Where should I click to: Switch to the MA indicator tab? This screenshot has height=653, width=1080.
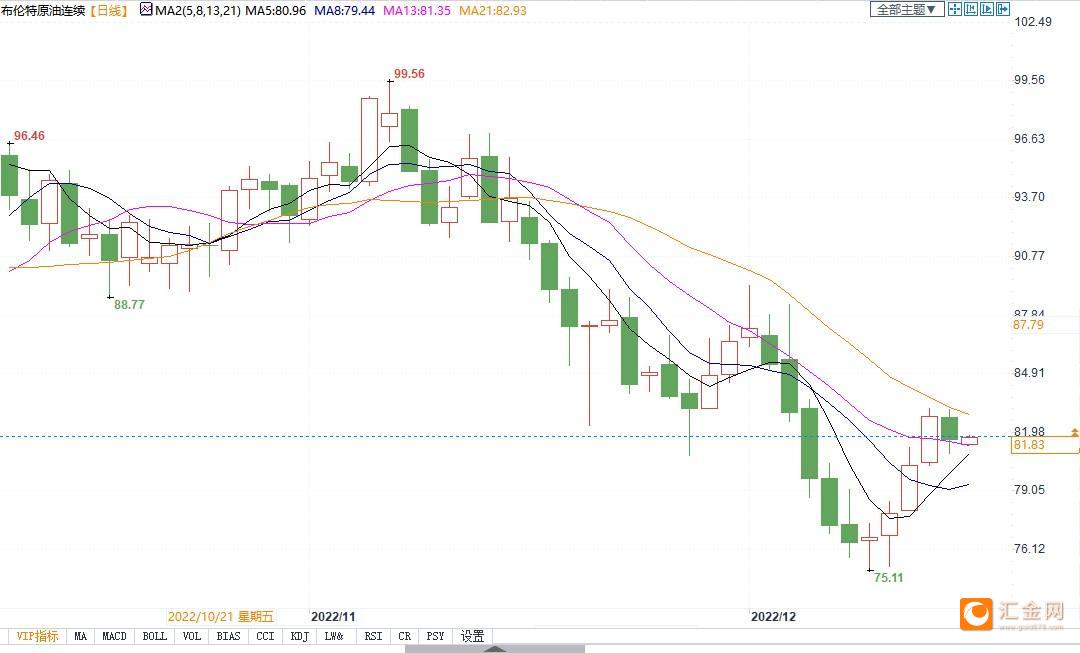pyautogui.click(x=81, y=636)
